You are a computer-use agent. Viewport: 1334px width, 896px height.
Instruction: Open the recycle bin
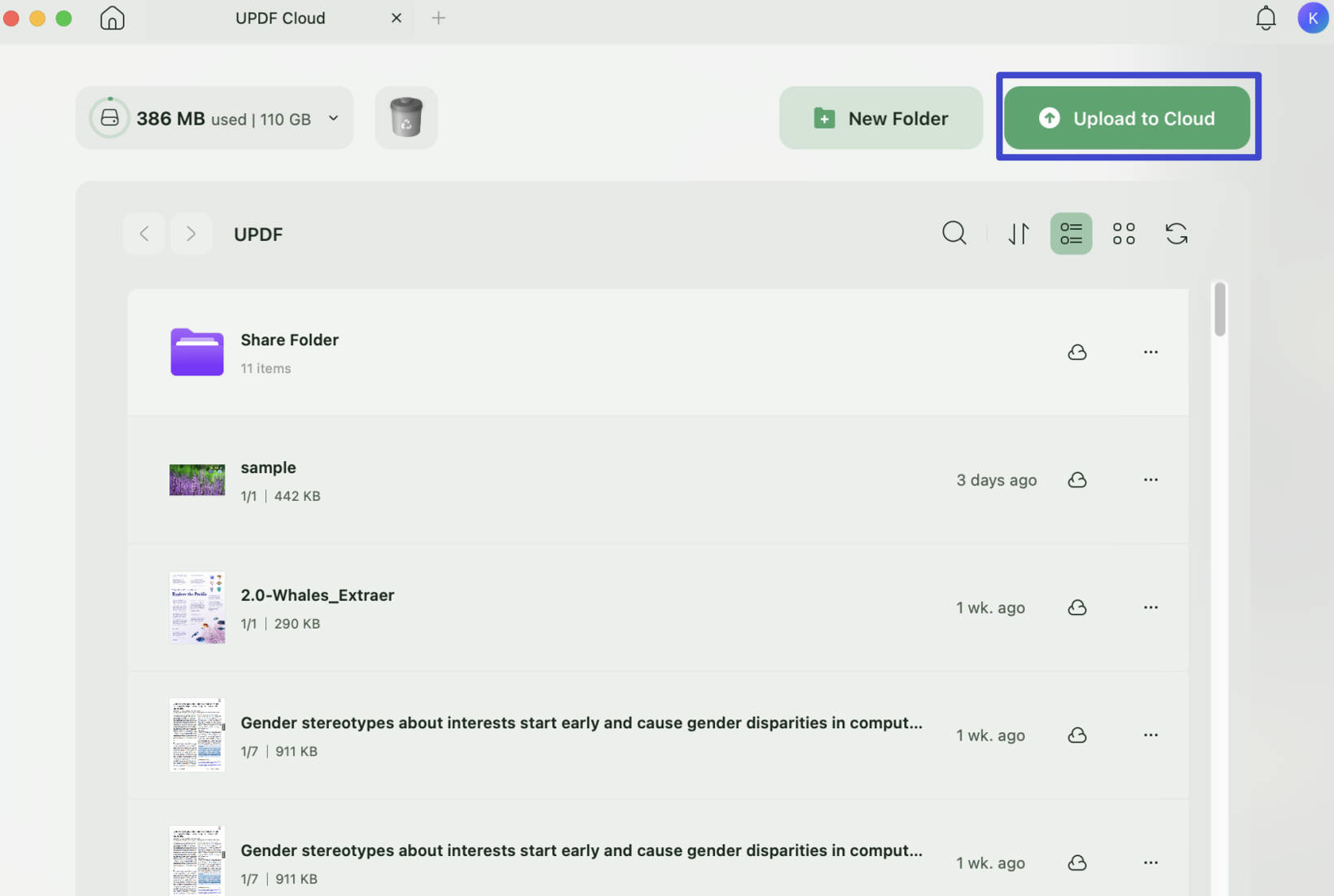406,117
